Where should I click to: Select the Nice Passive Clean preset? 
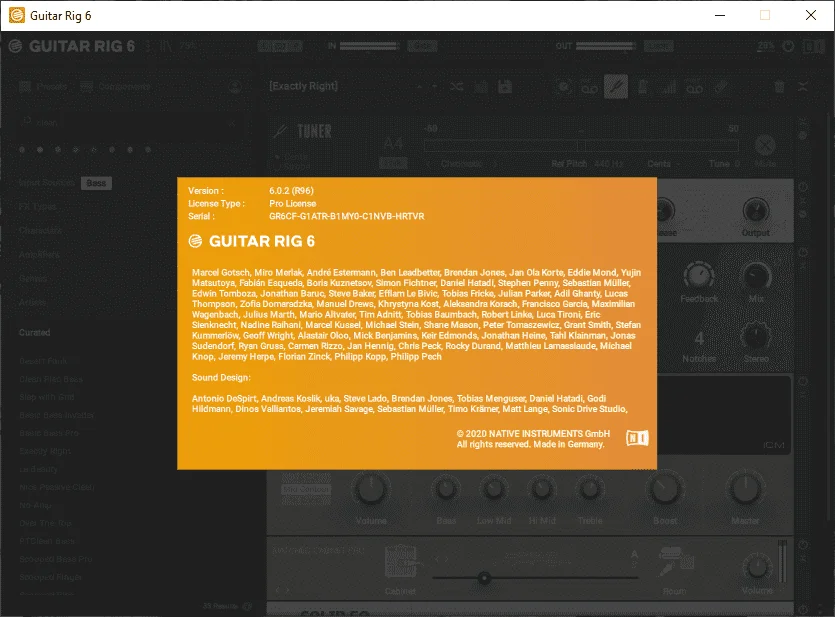click(x=56, y=487)
